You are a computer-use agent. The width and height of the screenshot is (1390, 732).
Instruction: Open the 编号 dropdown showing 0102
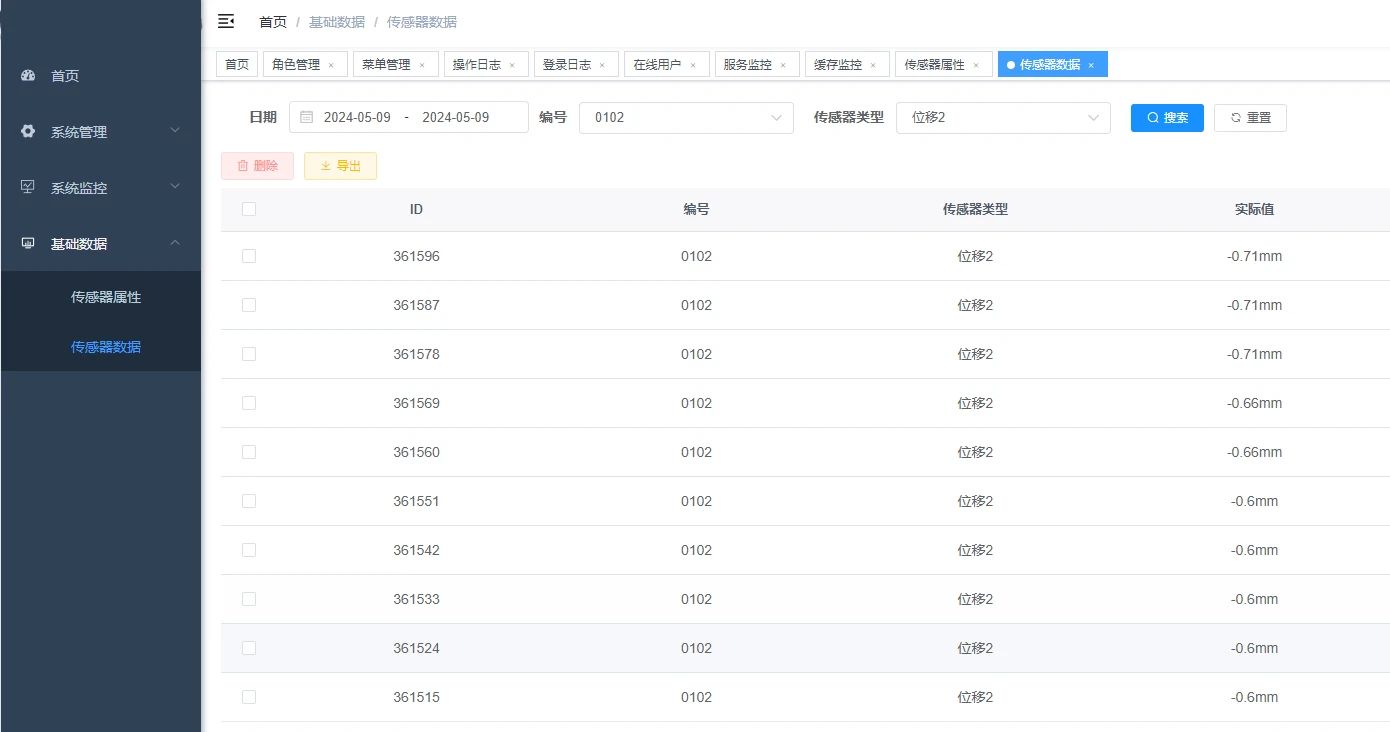click(686, 117)
